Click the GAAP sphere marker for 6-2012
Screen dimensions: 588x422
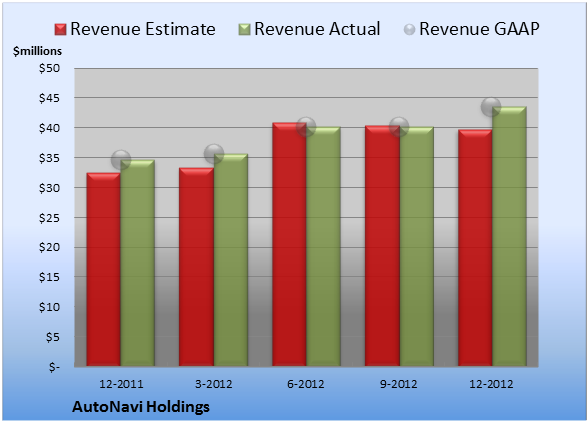(x=306, y=127)
